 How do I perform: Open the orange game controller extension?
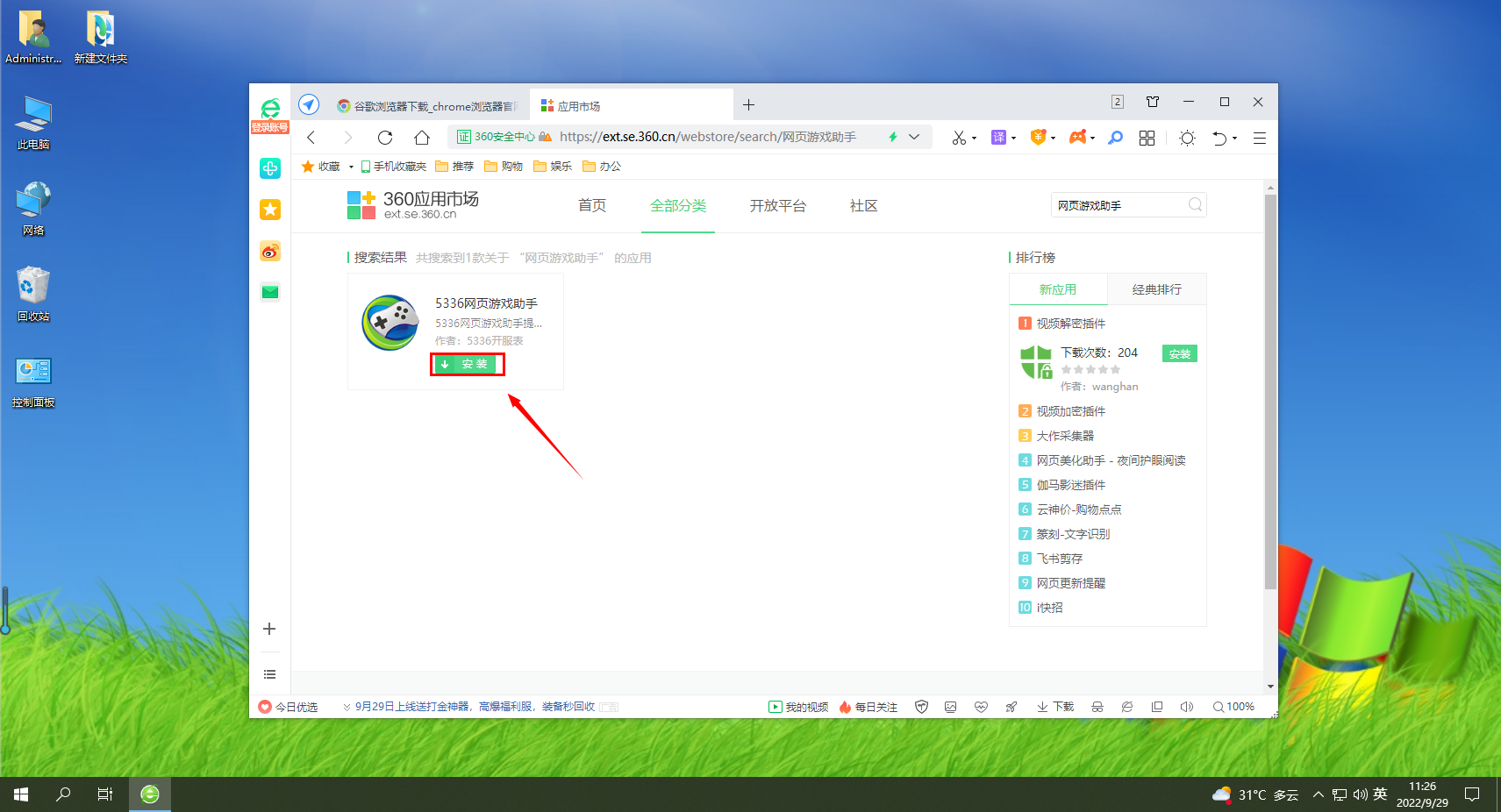pos(1077,137)
